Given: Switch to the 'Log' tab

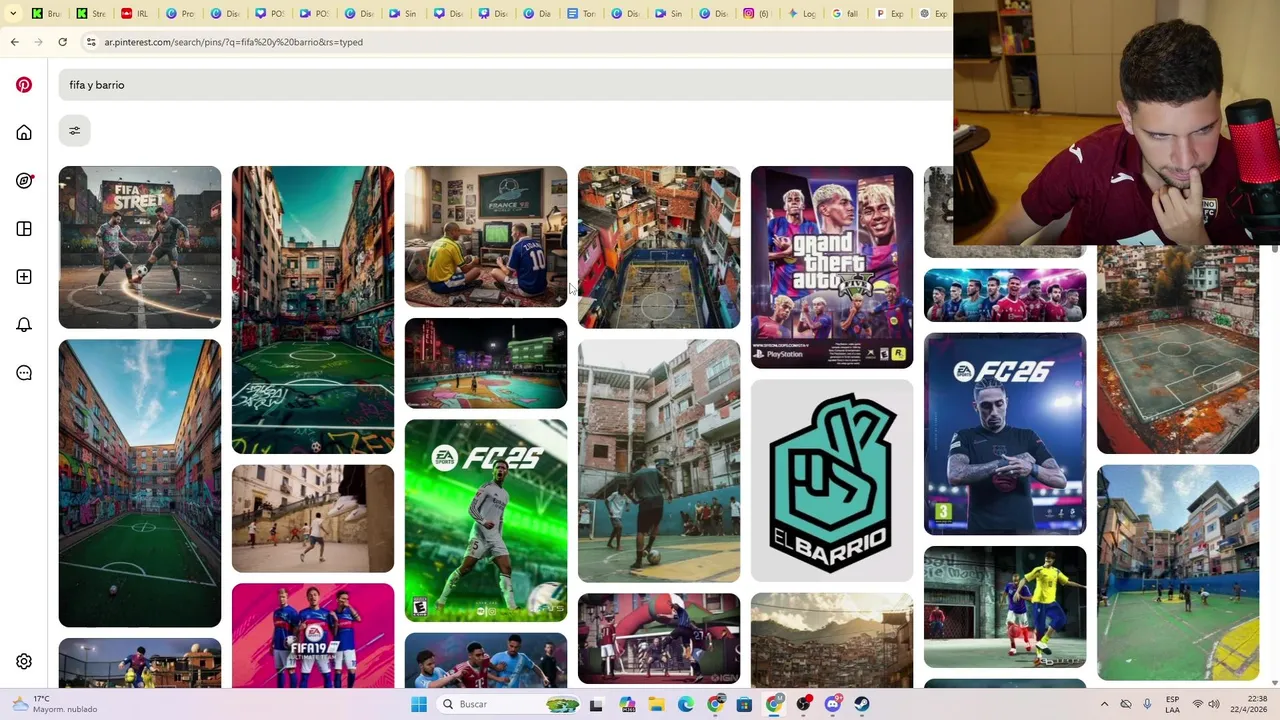Looking at the screenshot, I should click(802, 13).
